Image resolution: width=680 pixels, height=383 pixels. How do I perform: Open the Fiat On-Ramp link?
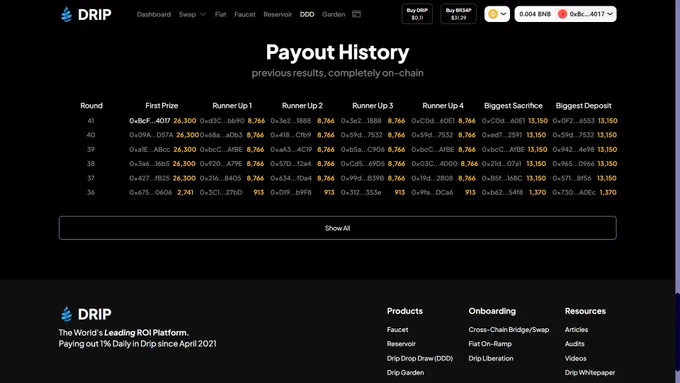(x=490, y=344)
